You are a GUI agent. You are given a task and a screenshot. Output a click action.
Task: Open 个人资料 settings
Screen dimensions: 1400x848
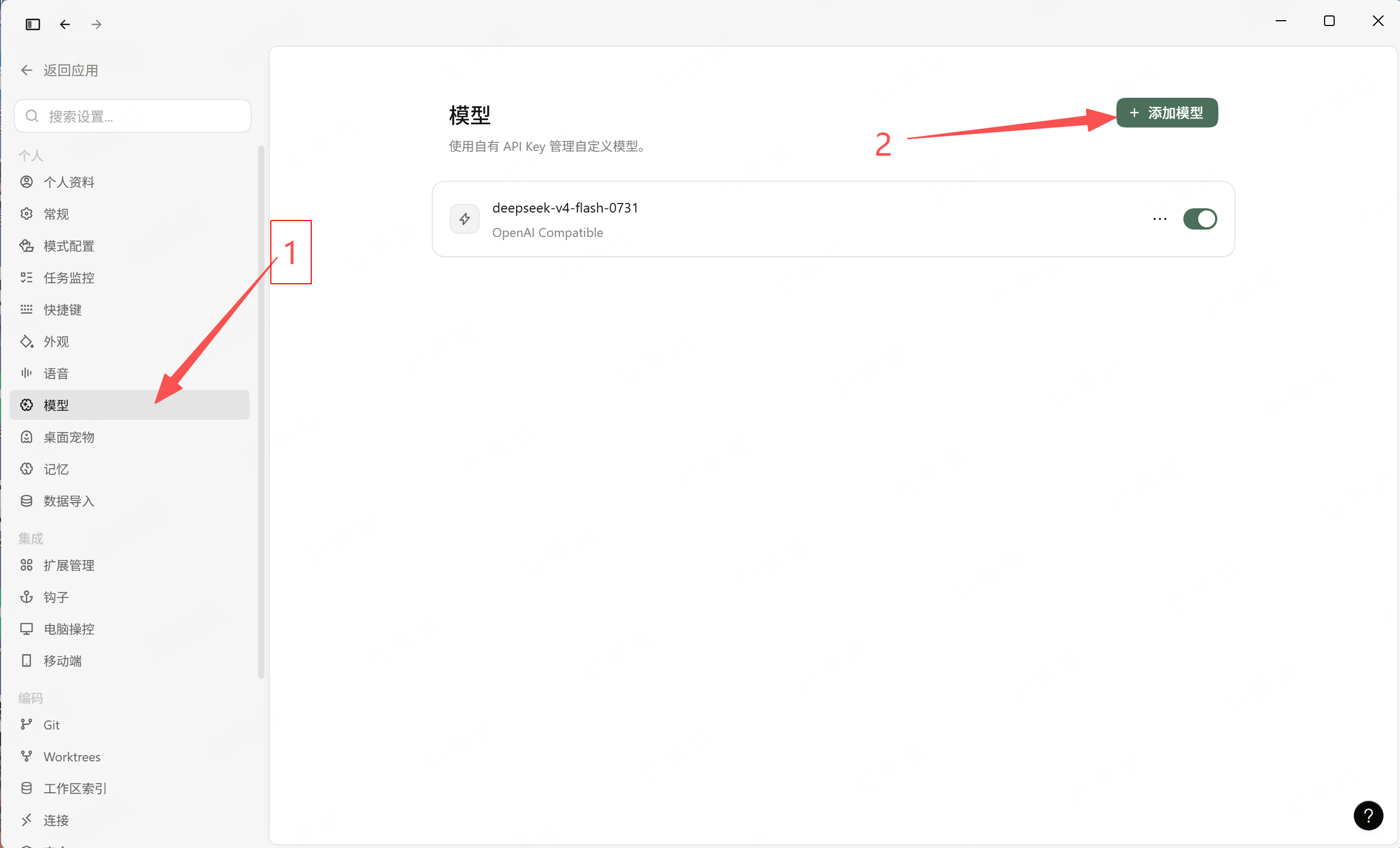130,182
